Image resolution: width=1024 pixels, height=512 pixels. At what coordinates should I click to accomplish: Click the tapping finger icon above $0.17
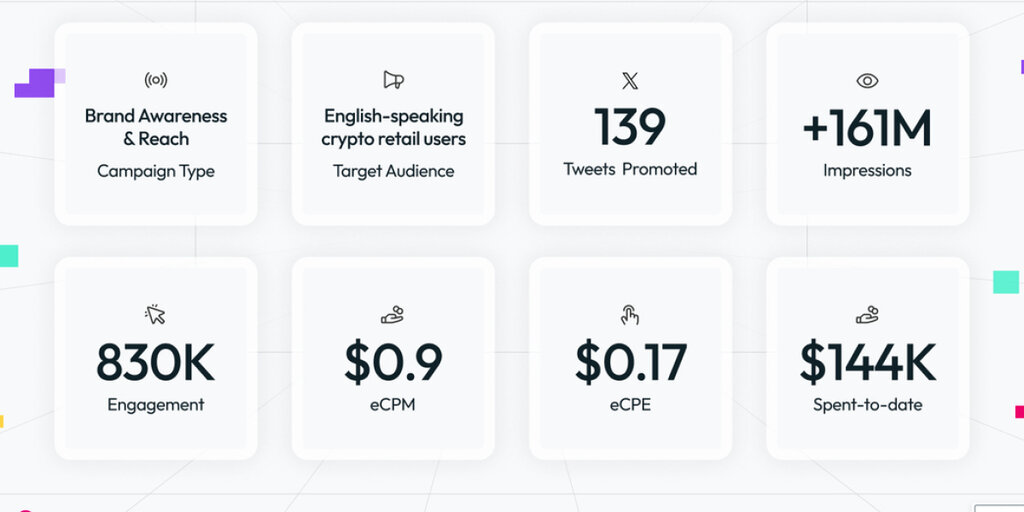(x=630, y=315)
